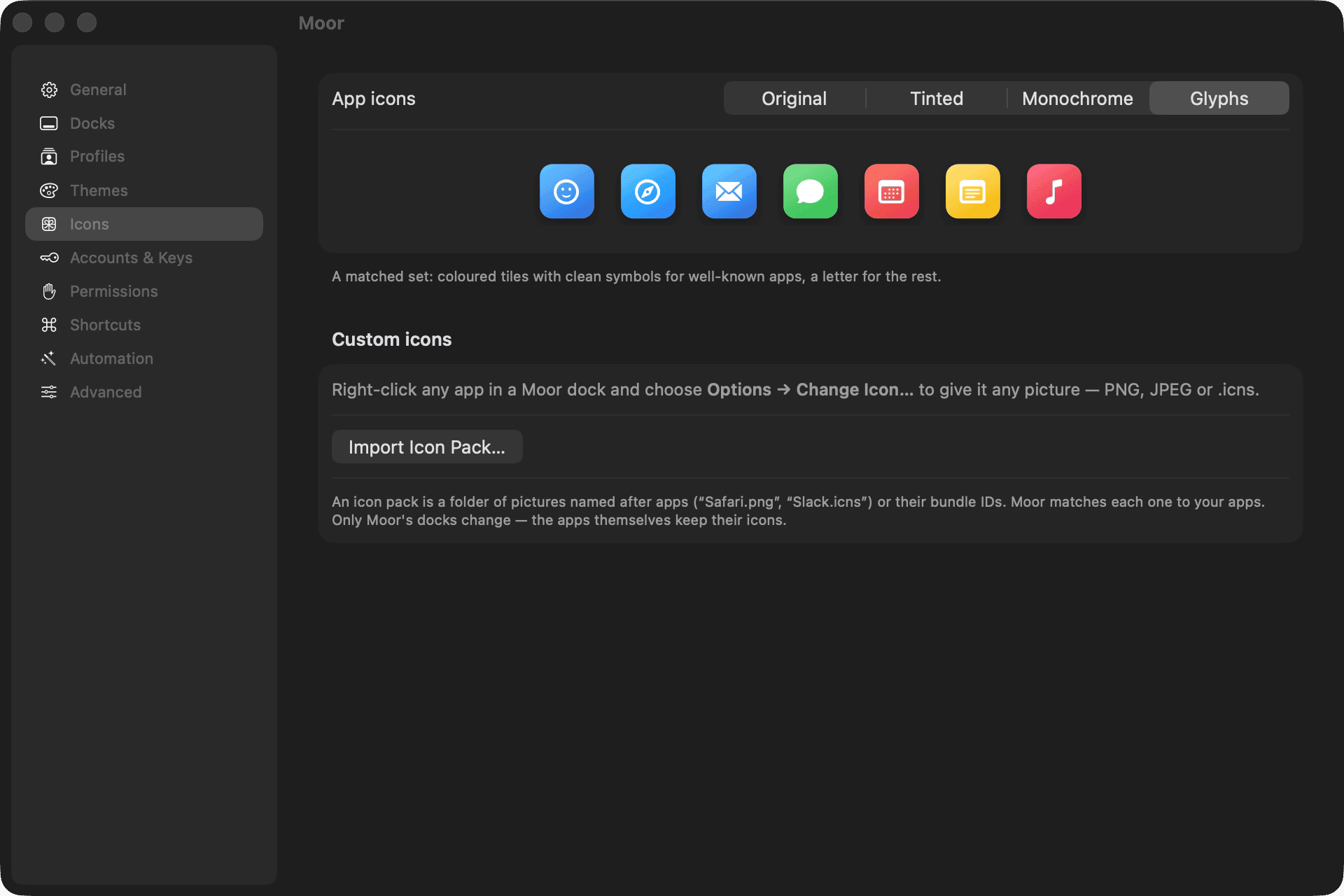
Task: Click the Accounts & Keys key icon
Action: pos(49,258)
